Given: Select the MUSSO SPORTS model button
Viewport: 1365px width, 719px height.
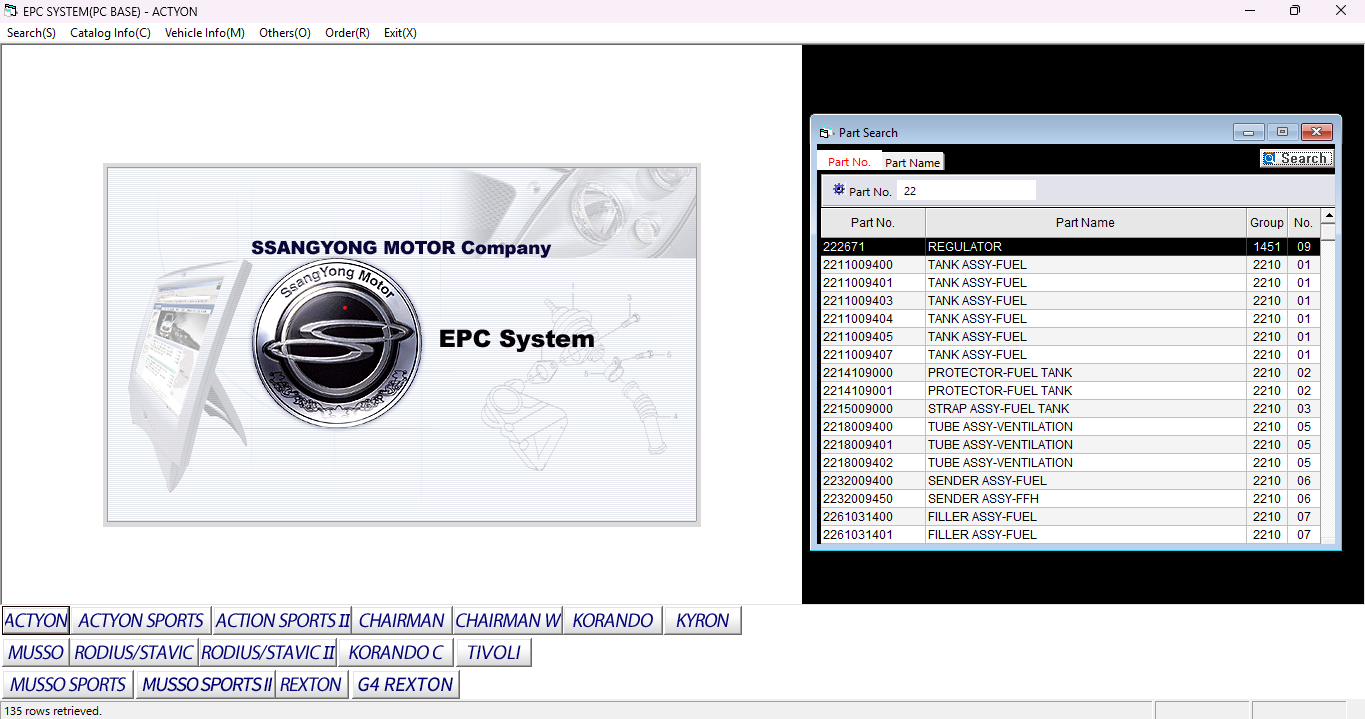Looking at the screenshot, I should [68, 685].
